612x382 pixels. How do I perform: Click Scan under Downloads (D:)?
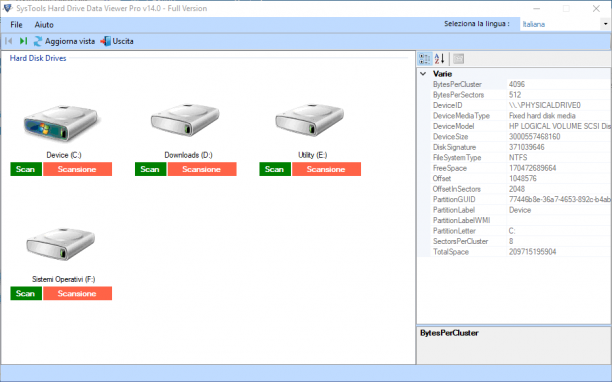pyautogui.click(x=150, y=169)
